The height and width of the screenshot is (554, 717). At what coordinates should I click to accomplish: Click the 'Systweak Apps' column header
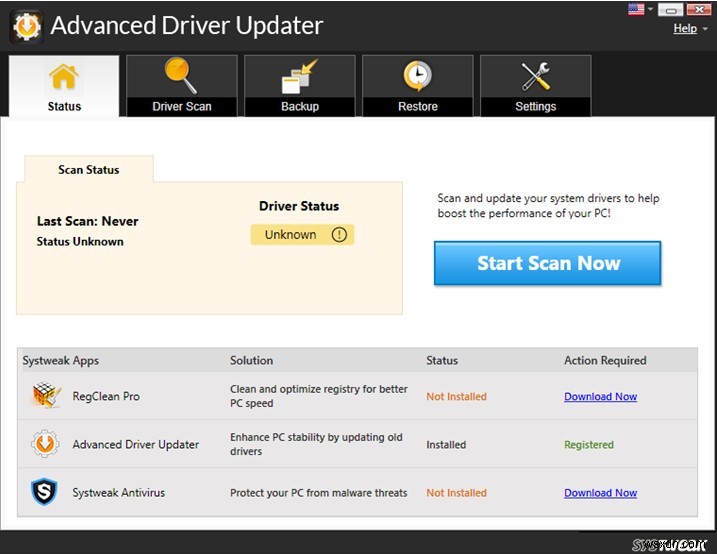pyautogui.click(x=61, y=361)
